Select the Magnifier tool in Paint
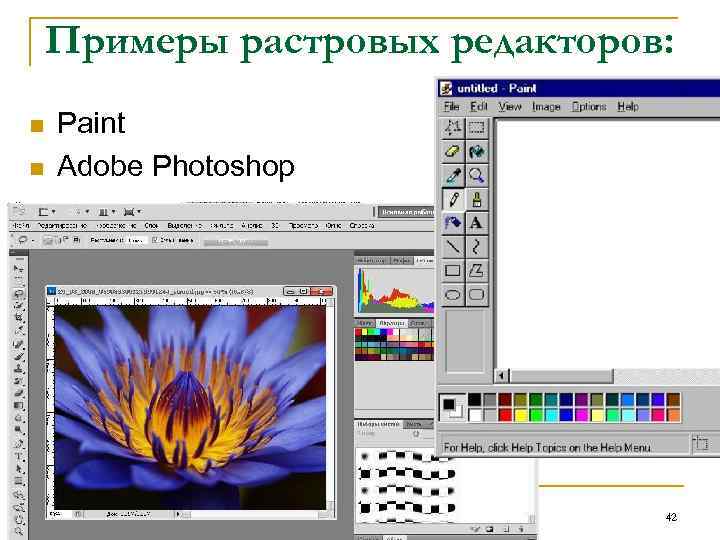This screenshot has height=540, width=720. [477, 175]
